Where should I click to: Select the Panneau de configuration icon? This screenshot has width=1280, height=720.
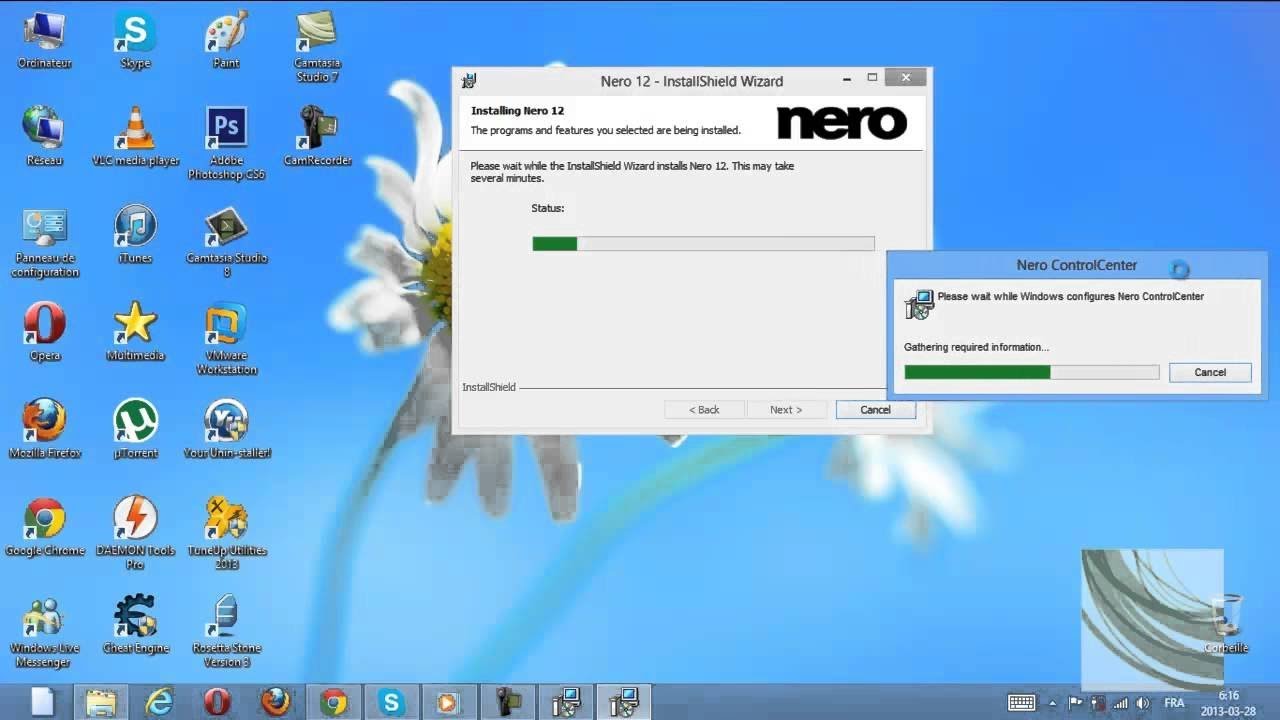[44, 243]
